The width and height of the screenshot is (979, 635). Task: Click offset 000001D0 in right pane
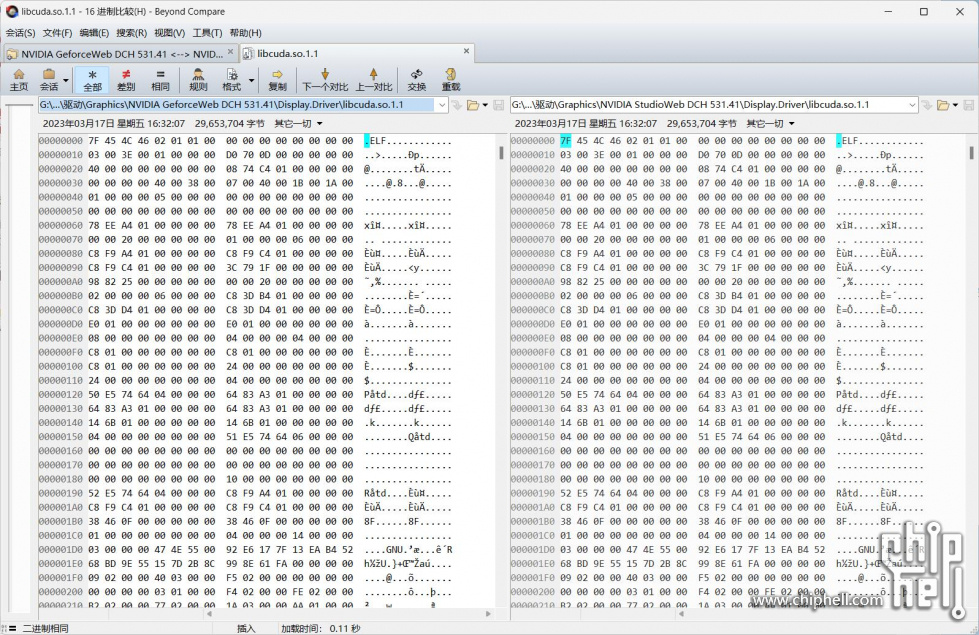pyautogui.click(x=533, y=549)
